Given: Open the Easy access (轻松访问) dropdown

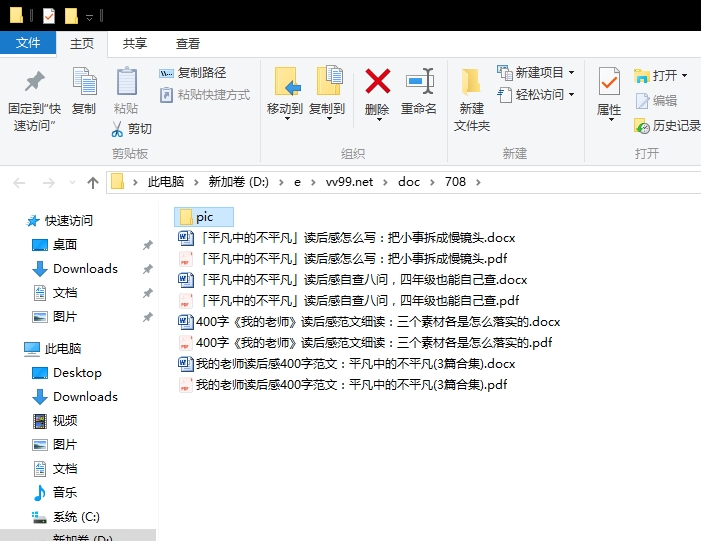Looking at the screenshot, I should coord(536,95).
